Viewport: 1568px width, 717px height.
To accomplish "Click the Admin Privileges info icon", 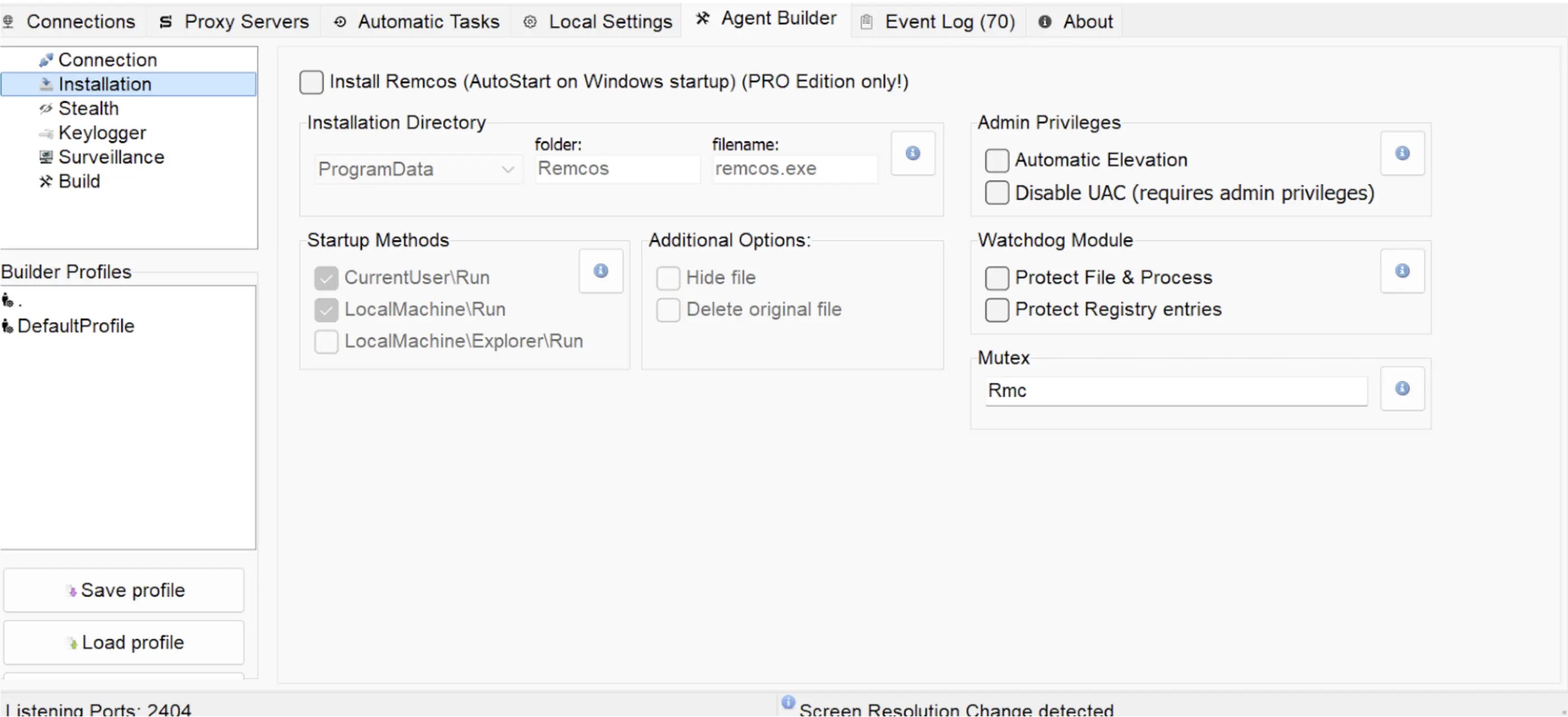I will pos(1402,153).
